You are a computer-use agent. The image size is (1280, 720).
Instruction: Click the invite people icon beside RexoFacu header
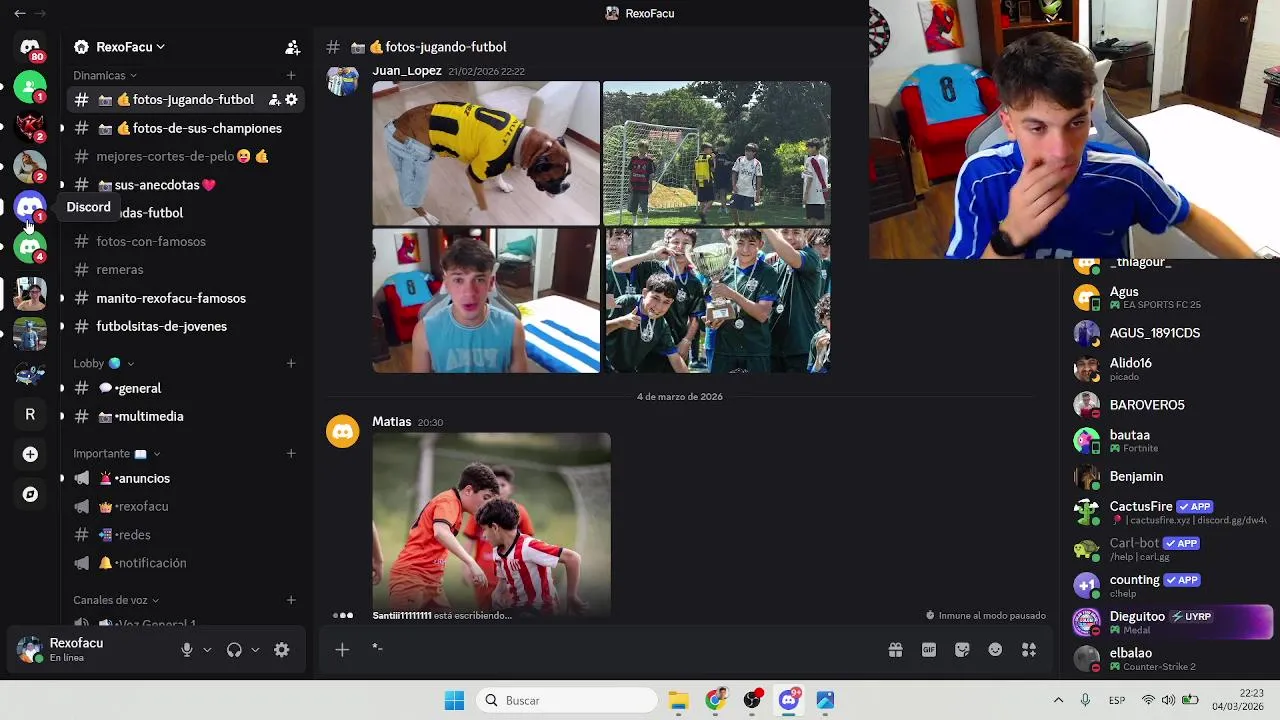point(292,47)
